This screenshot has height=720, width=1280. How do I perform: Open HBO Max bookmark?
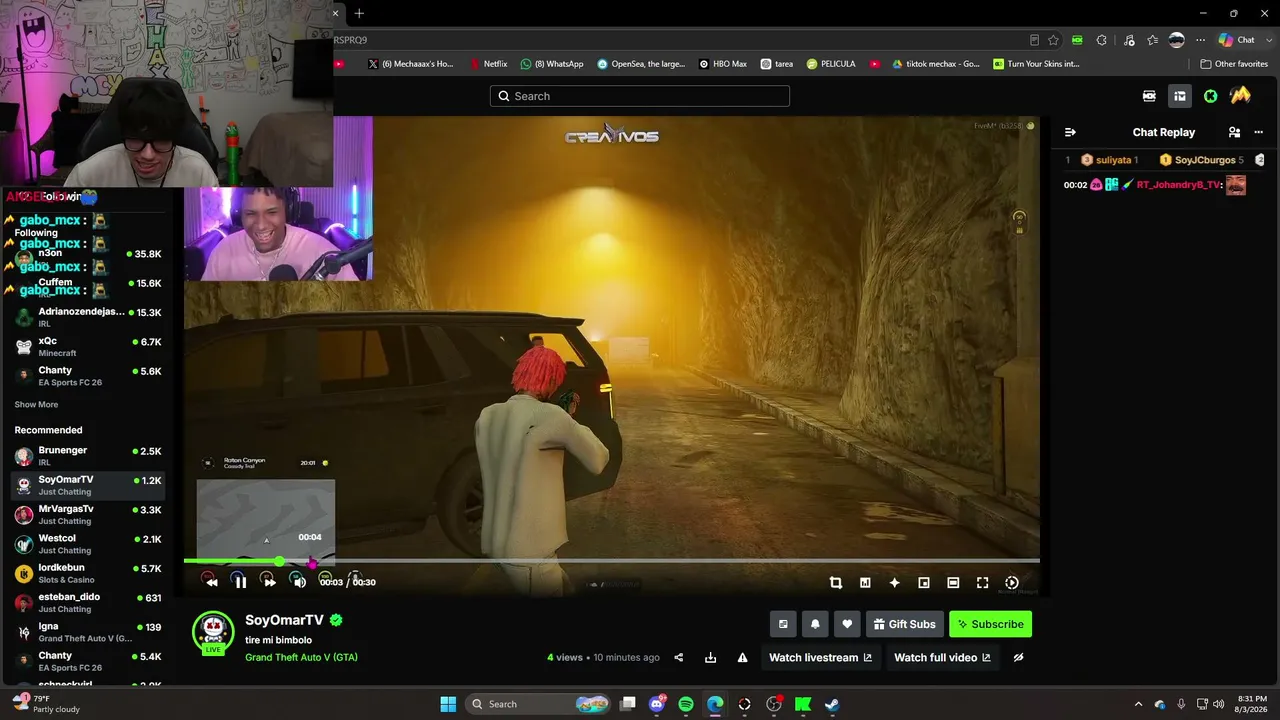(x=722, y=64)
